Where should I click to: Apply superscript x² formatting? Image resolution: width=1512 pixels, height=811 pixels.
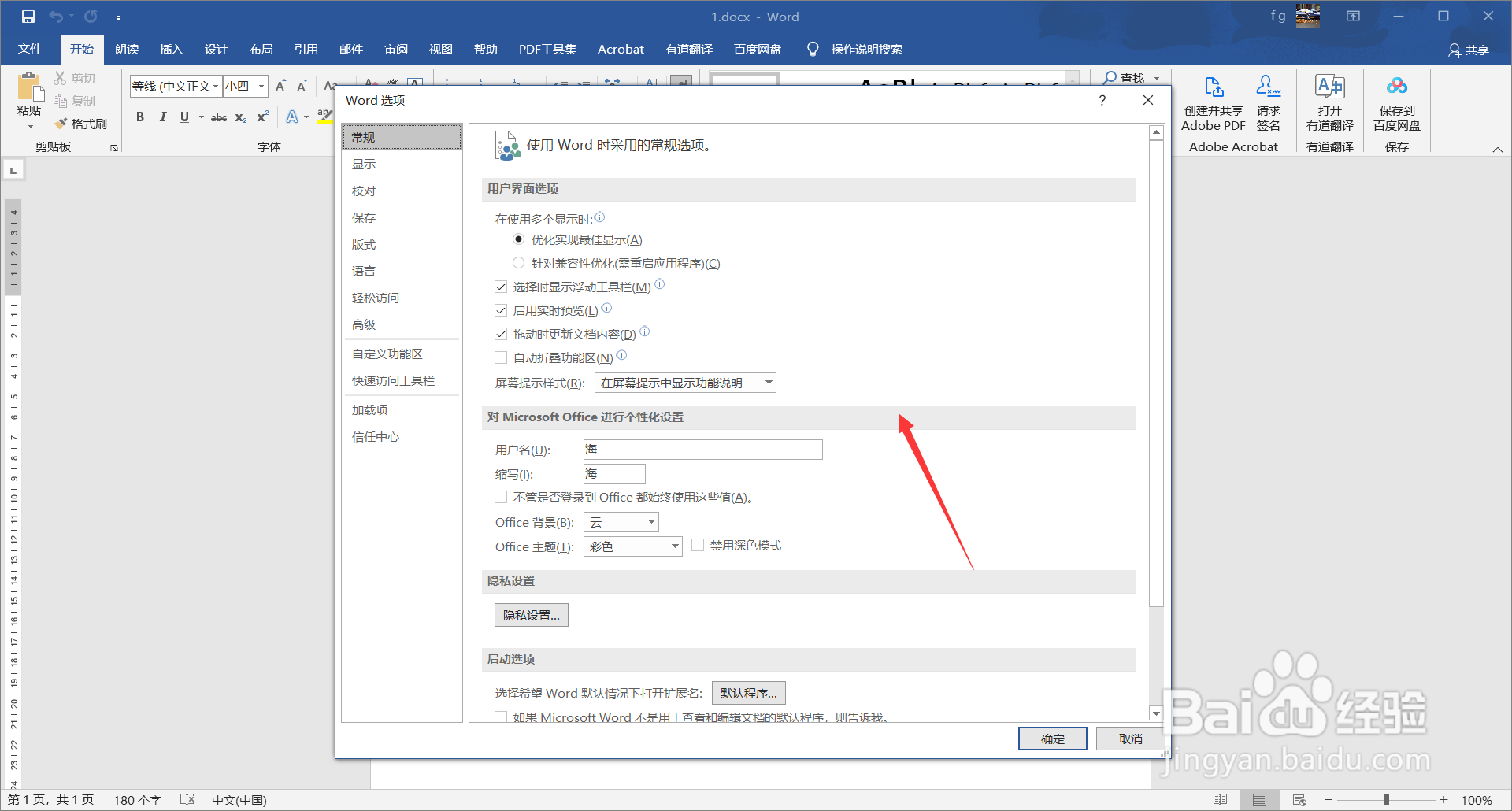263,117
